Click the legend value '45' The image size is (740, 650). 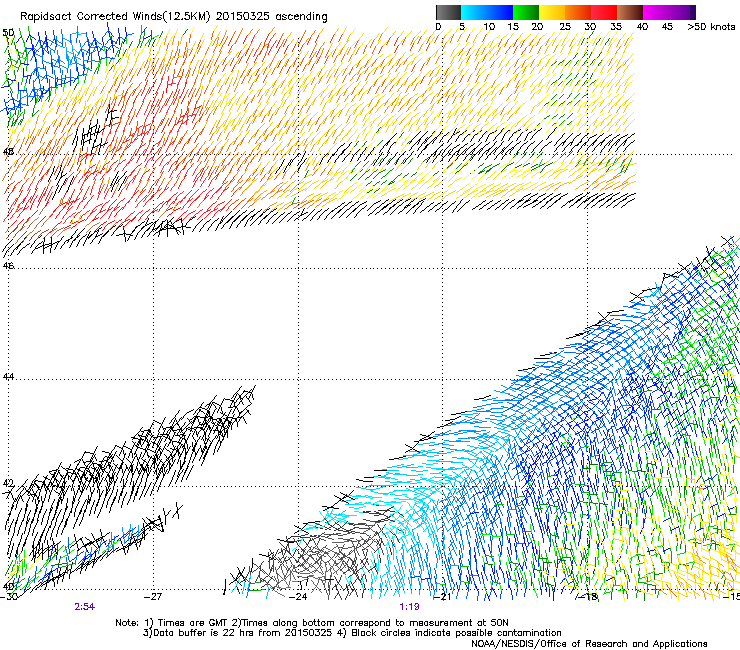(667, 26)
